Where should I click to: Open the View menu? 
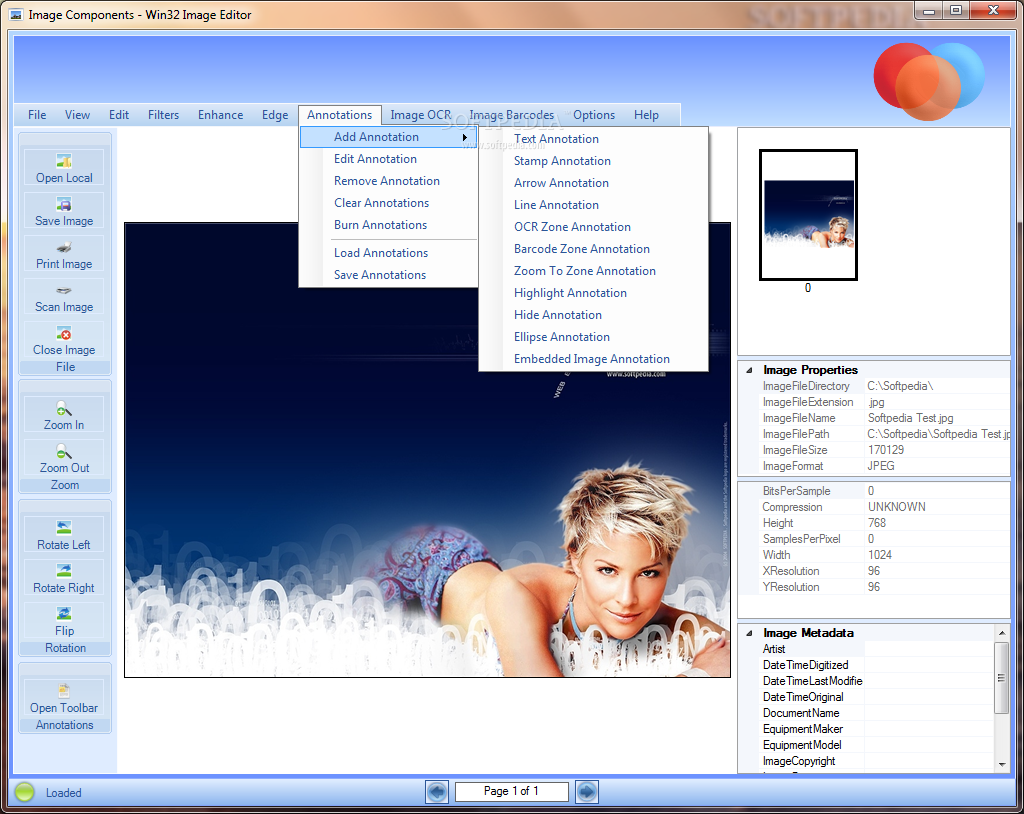click(x=77, y=115)
